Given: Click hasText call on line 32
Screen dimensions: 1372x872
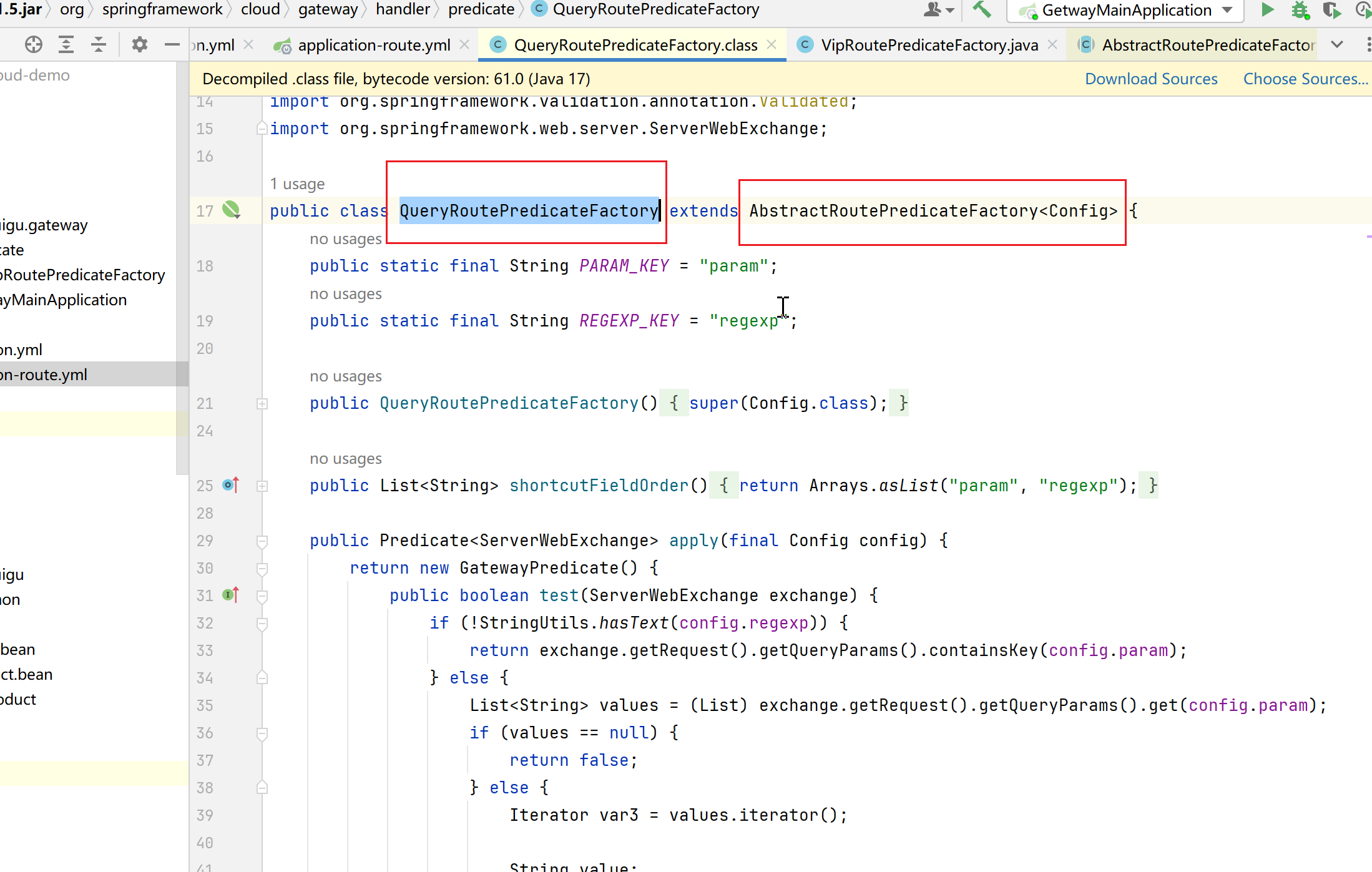Looking at the screenshot, I should (634, 623).
